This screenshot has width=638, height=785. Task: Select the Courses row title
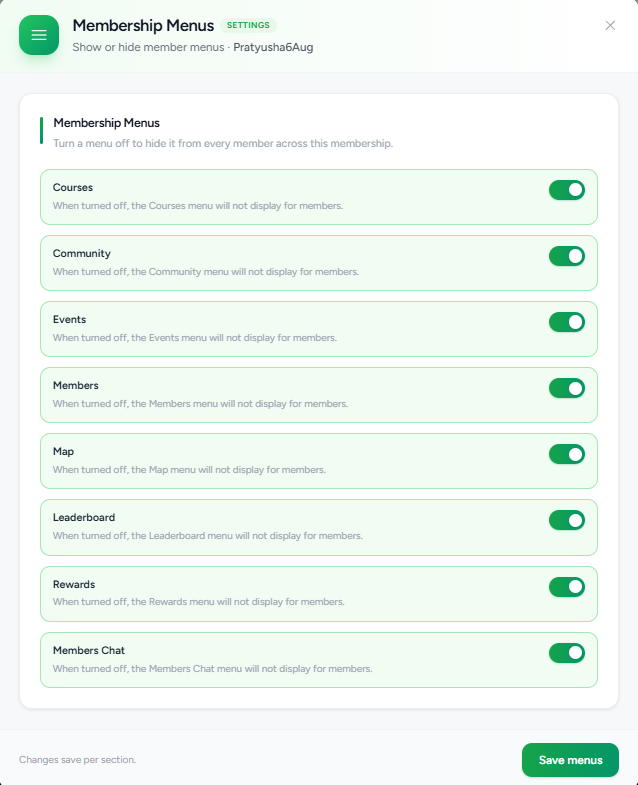coord(73,187)
